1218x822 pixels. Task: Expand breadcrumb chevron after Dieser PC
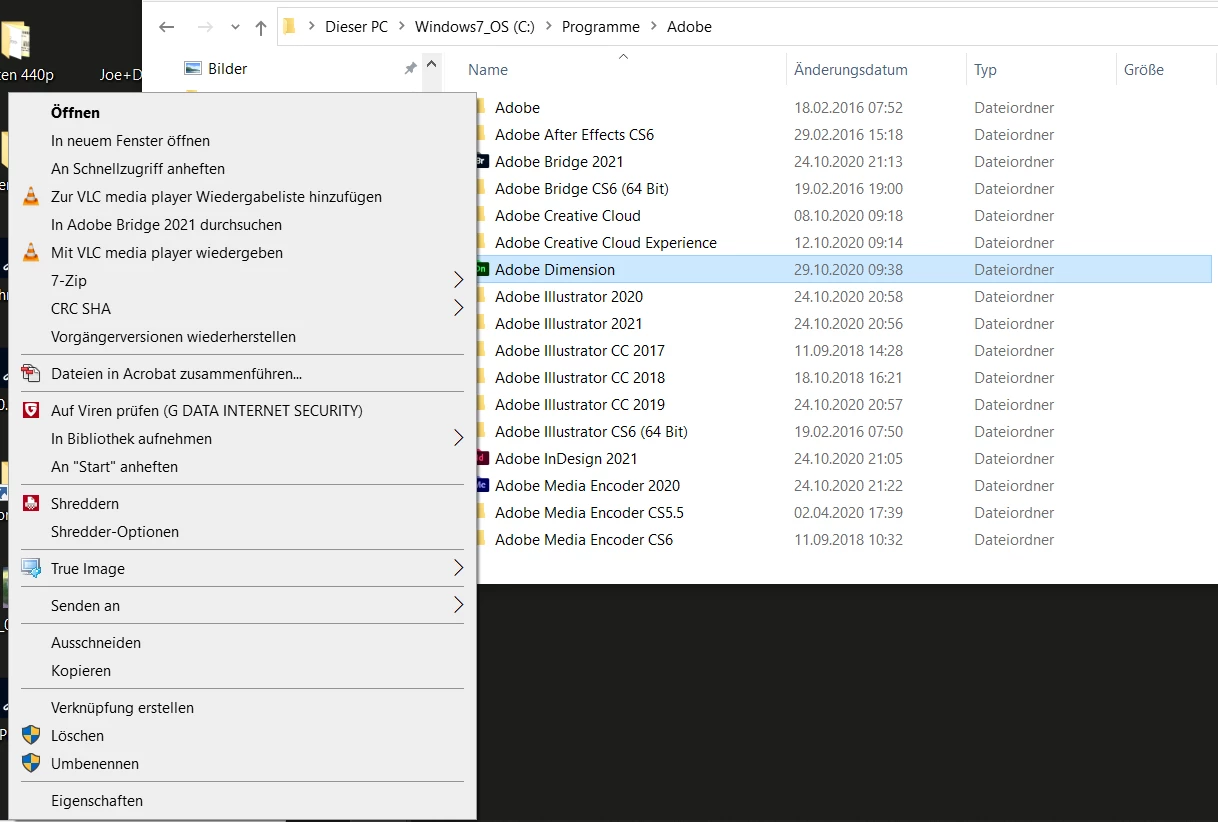[x=402, y=27]
